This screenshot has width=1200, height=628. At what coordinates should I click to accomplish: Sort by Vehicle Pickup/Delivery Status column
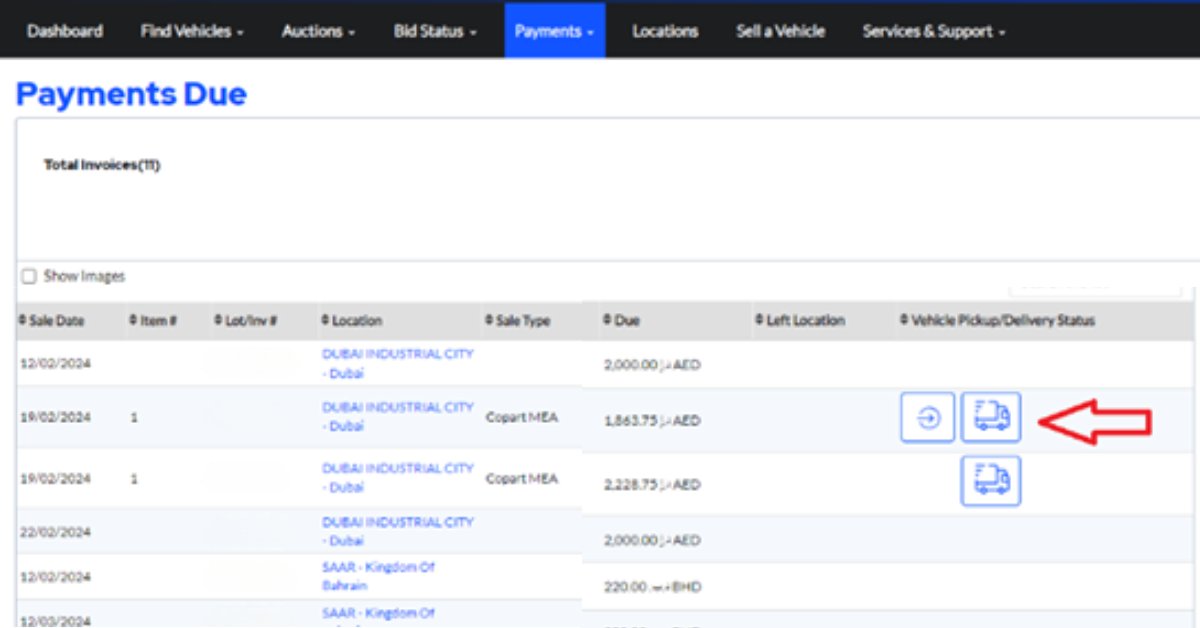(x=997, y=321)
